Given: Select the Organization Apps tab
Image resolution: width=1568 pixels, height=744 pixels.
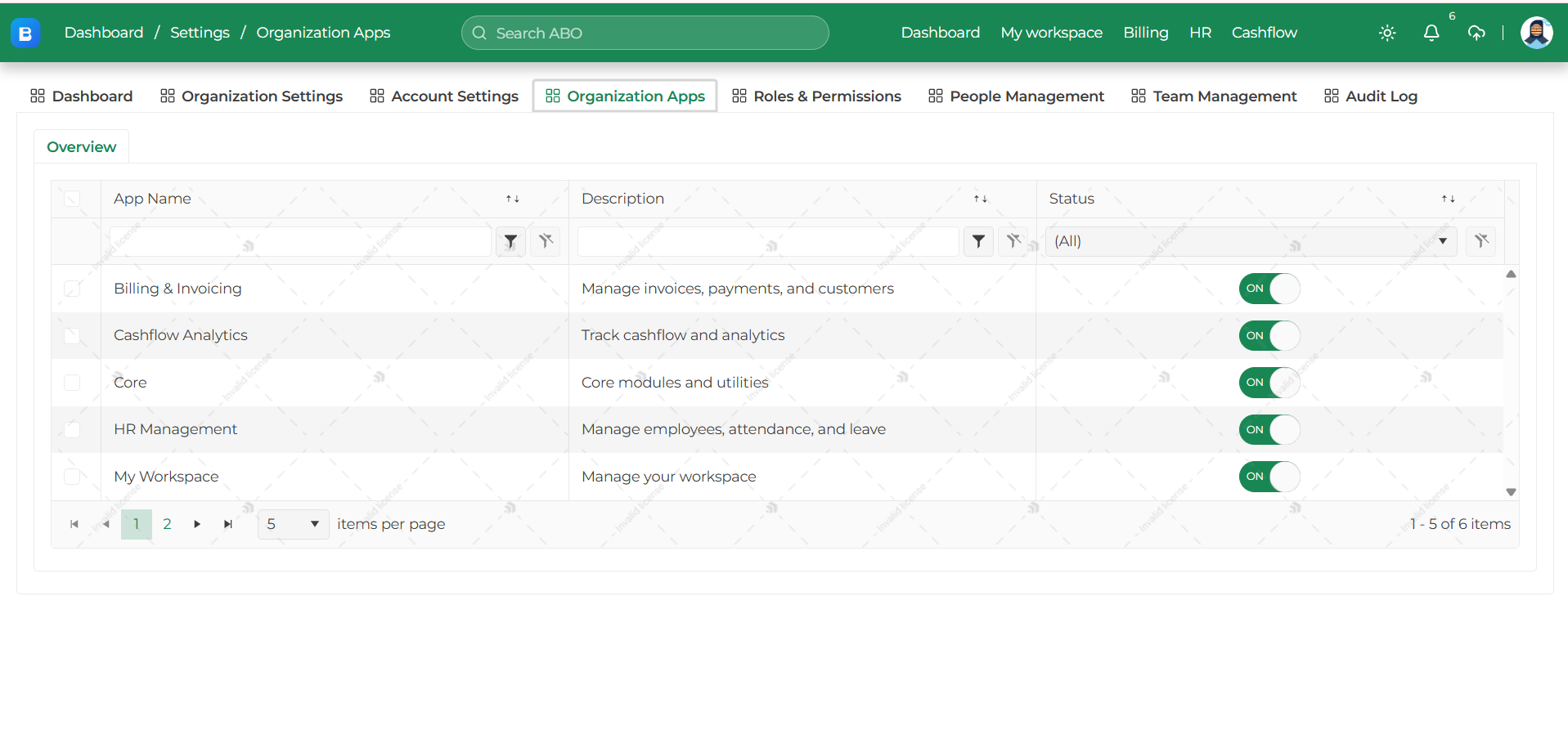Looking at the screenshot, I should (625, 96).
